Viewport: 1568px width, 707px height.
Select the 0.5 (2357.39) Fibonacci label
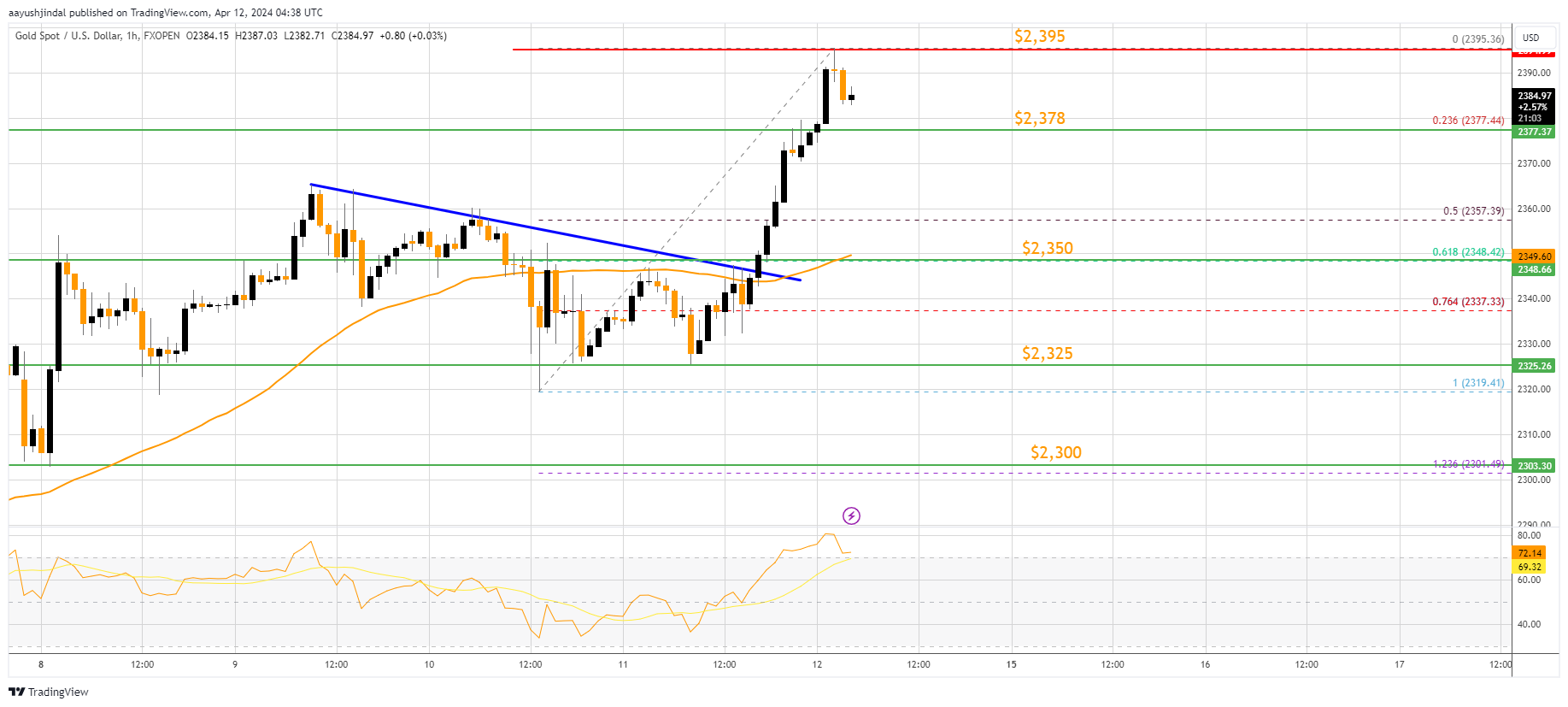[1473, 211]
